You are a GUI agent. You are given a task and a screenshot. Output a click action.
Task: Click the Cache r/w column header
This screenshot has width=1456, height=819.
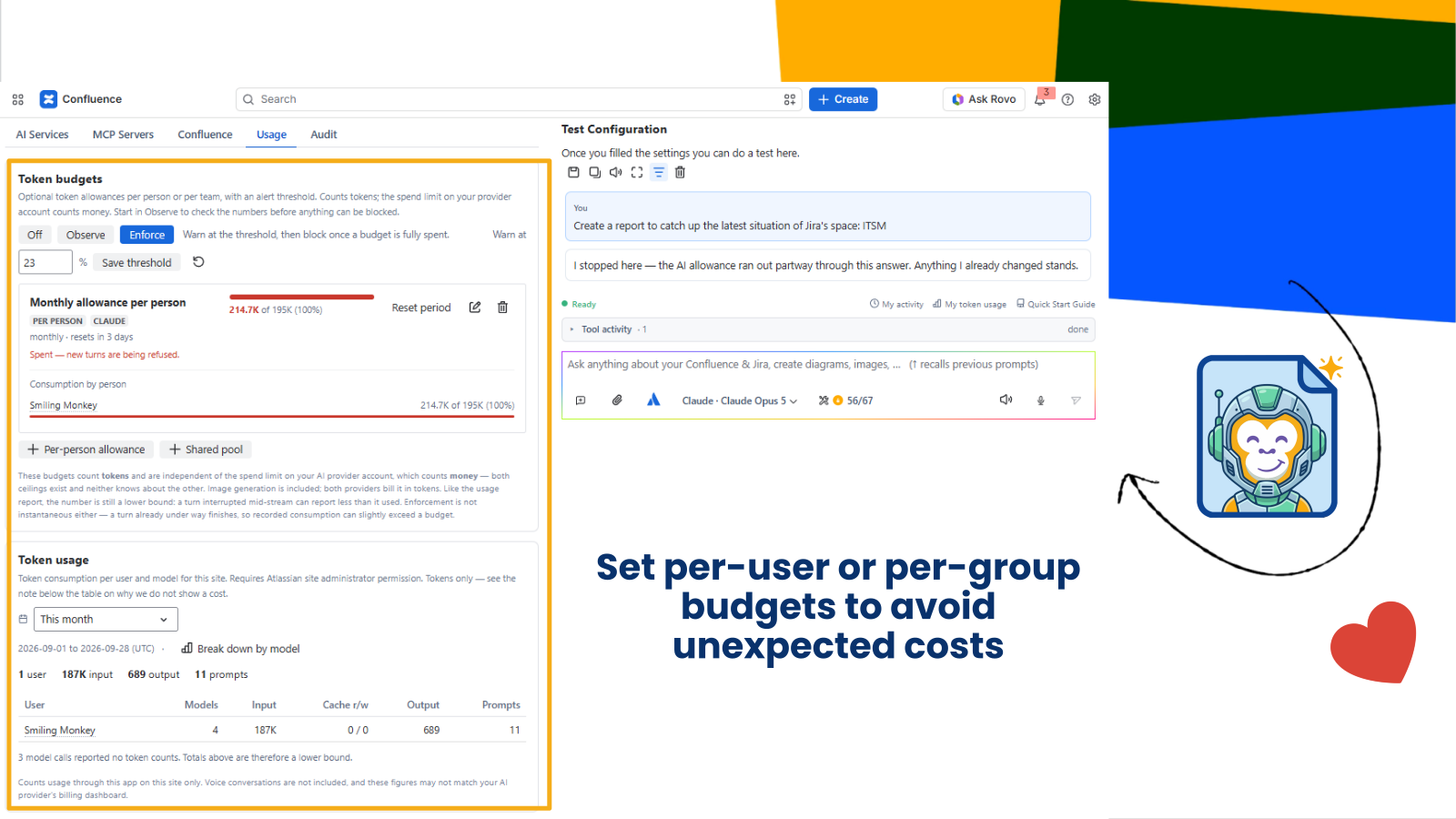click(345, 705)
